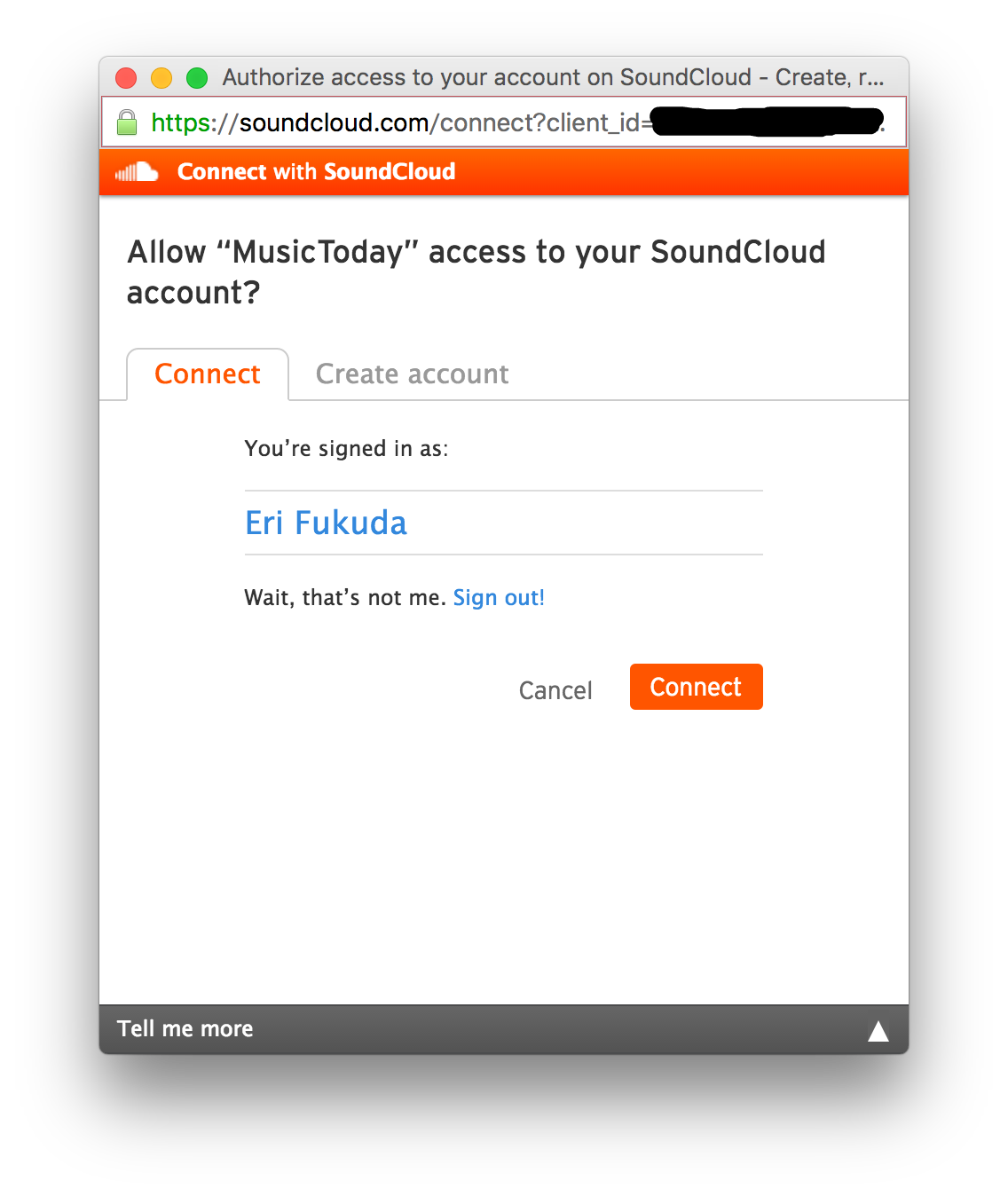Click the yellow minimize window button
Image resolution: width=1008 pixels, height=1196 pixels.
(161, 77)
